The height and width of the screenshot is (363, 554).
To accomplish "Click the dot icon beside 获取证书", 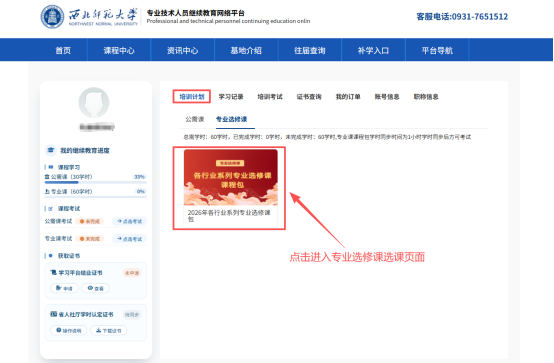I will coord(51,256).
